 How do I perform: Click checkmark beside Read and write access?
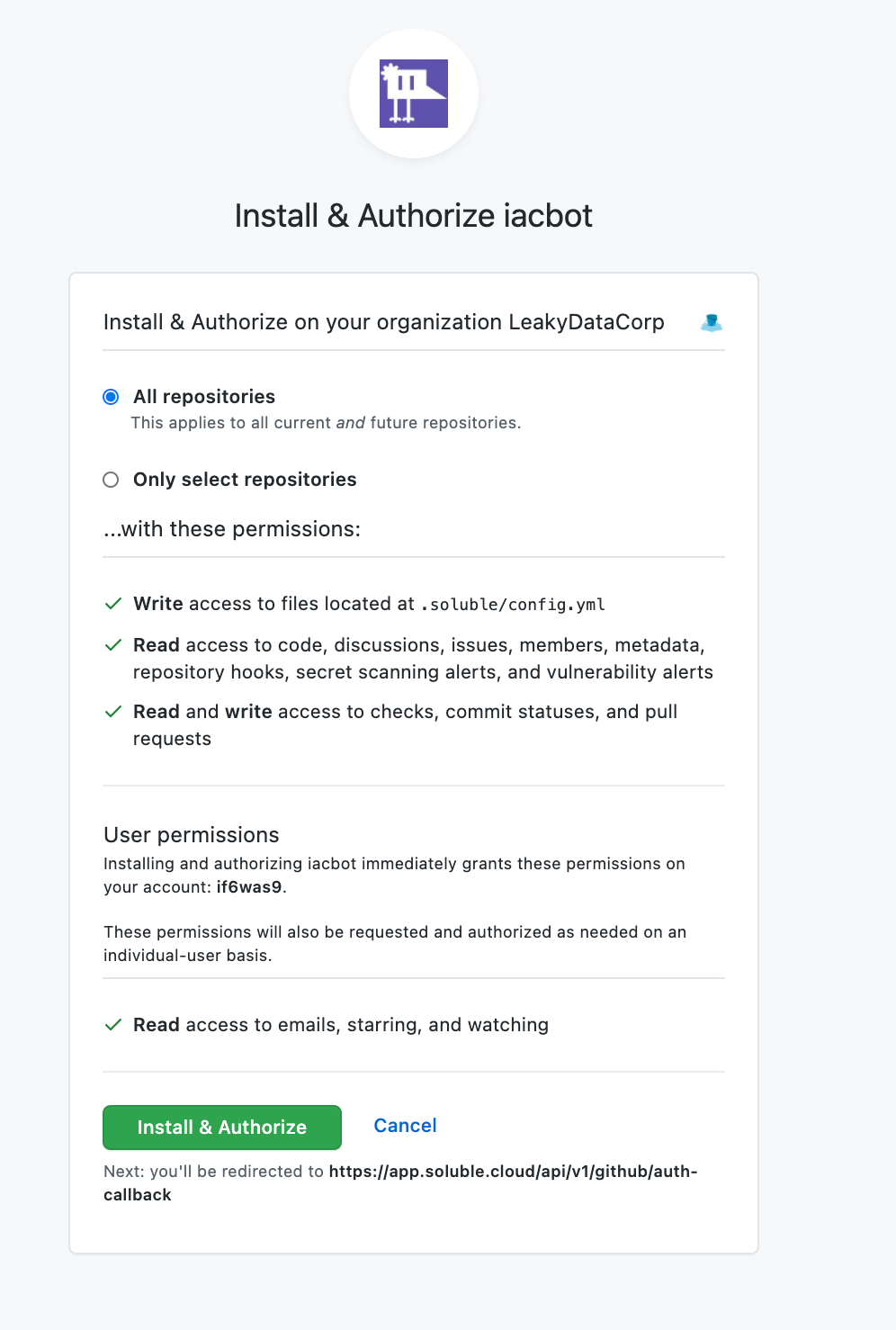(113, 712)
